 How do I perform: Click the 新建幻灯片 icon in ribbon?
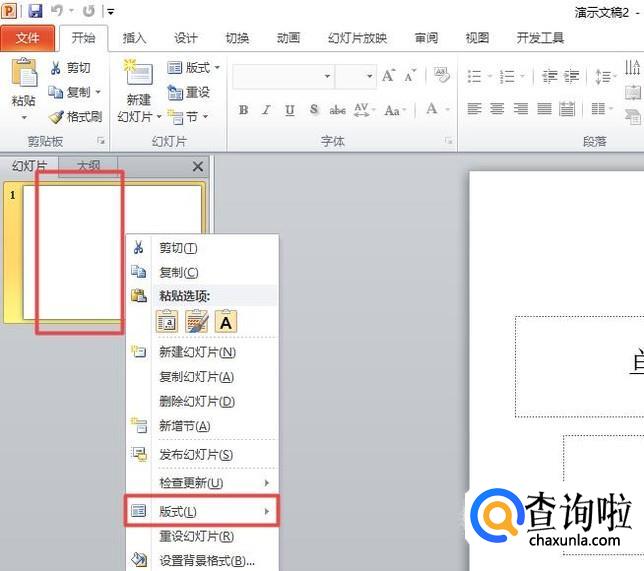(x=139, y=72)
